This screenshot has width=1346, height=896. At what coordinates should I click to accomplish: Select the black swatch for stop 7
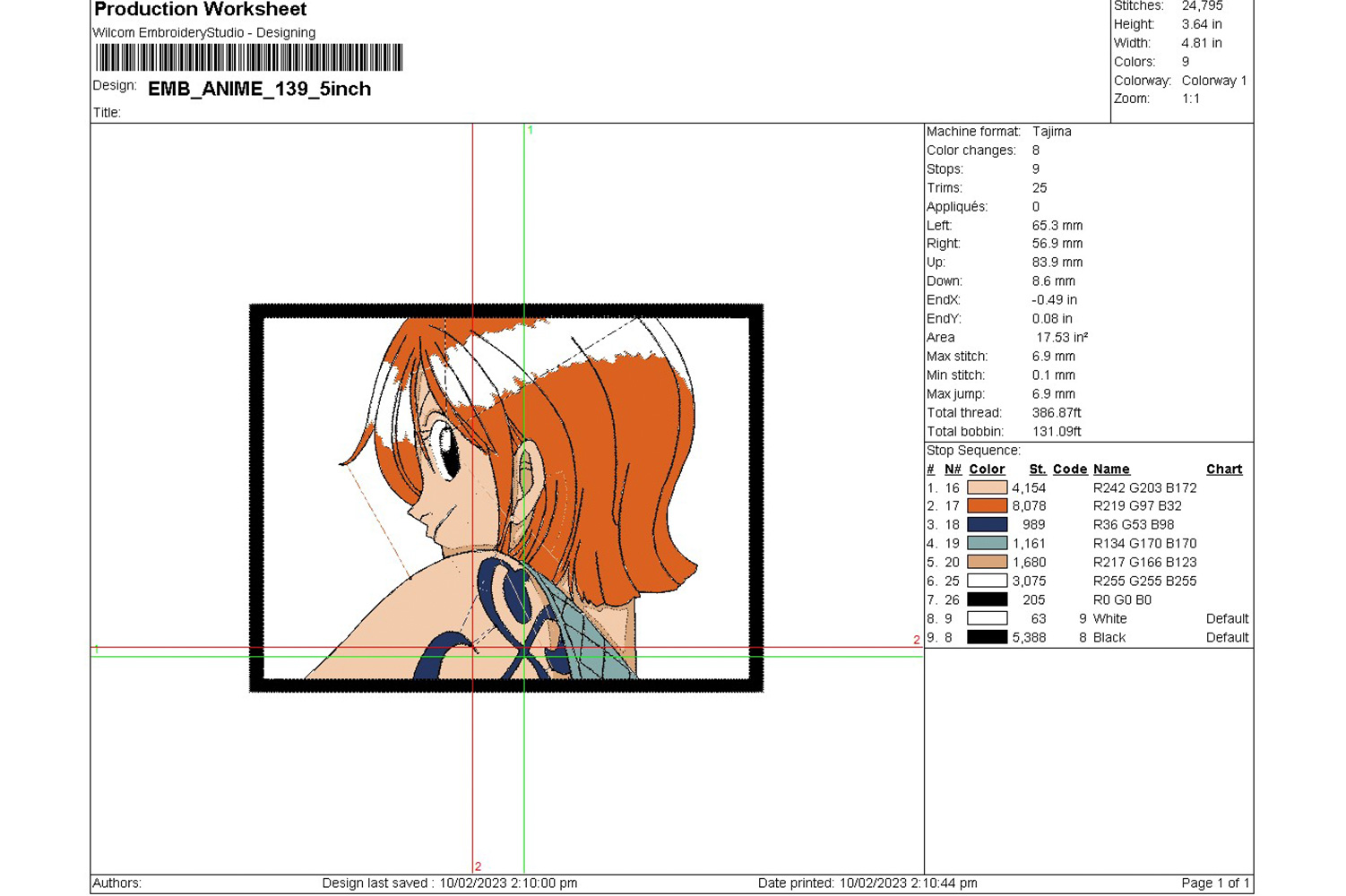point(987,599)
